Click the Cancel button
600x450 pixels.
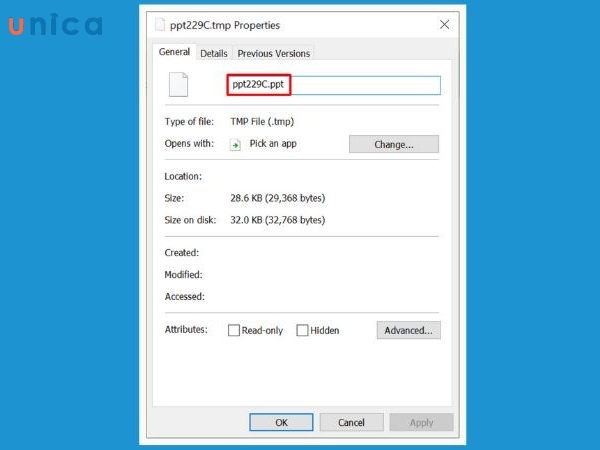[x=351, y=422]
